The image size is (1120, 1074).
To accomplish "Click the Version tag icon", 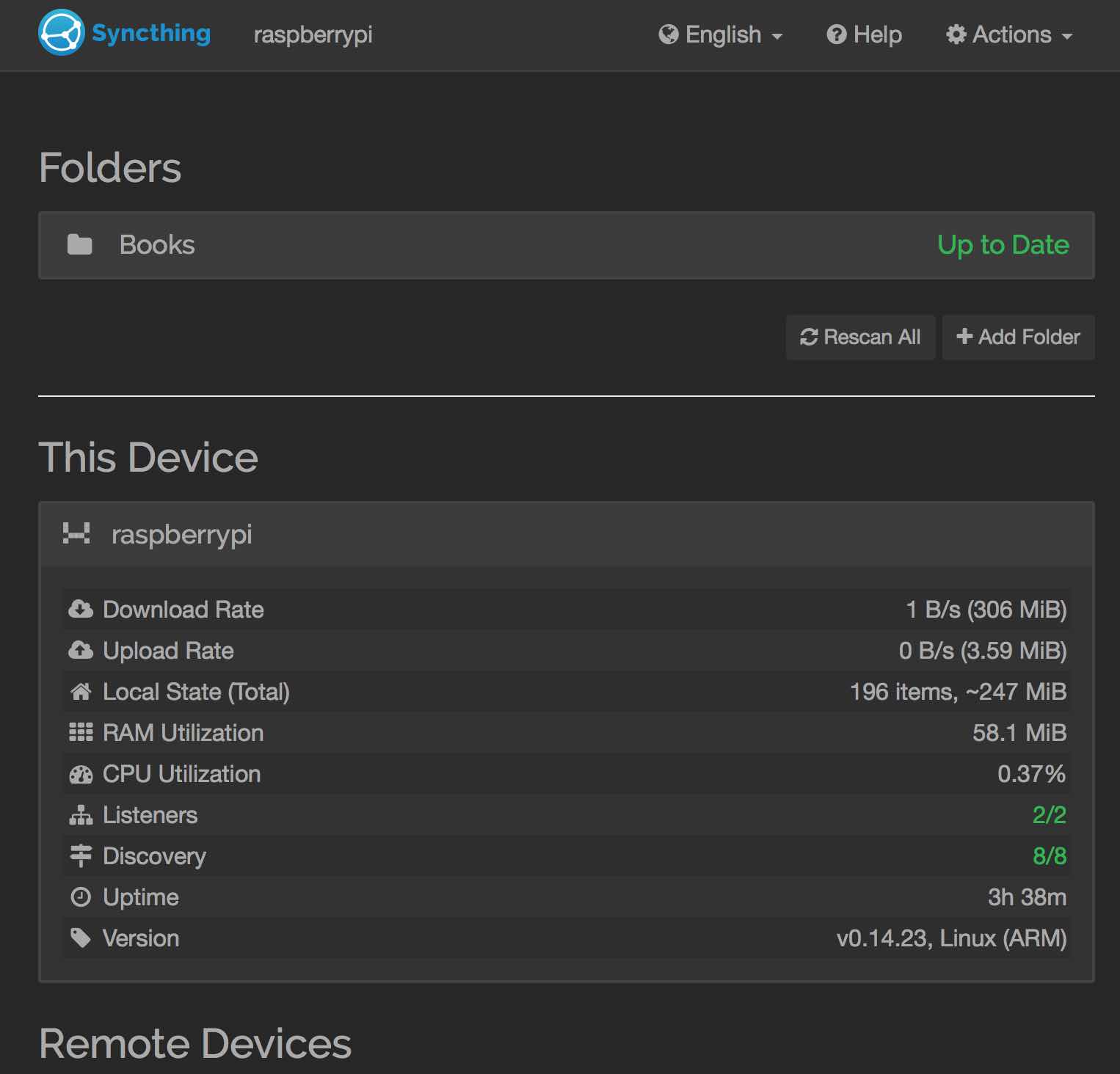I will coord(81,938).
